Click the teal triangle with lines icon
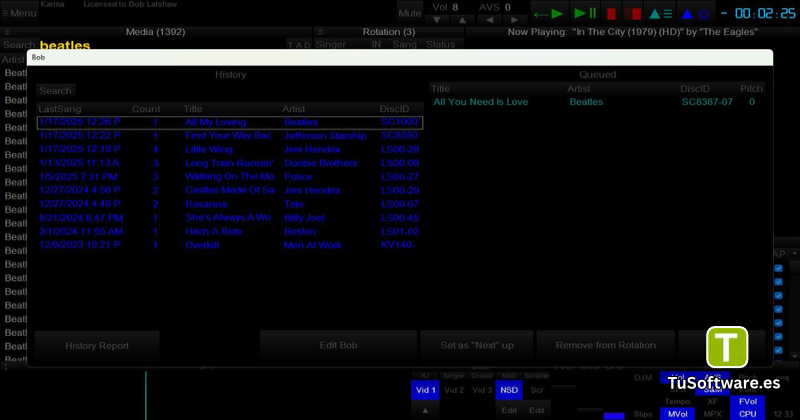 click(x=661, y=14)
